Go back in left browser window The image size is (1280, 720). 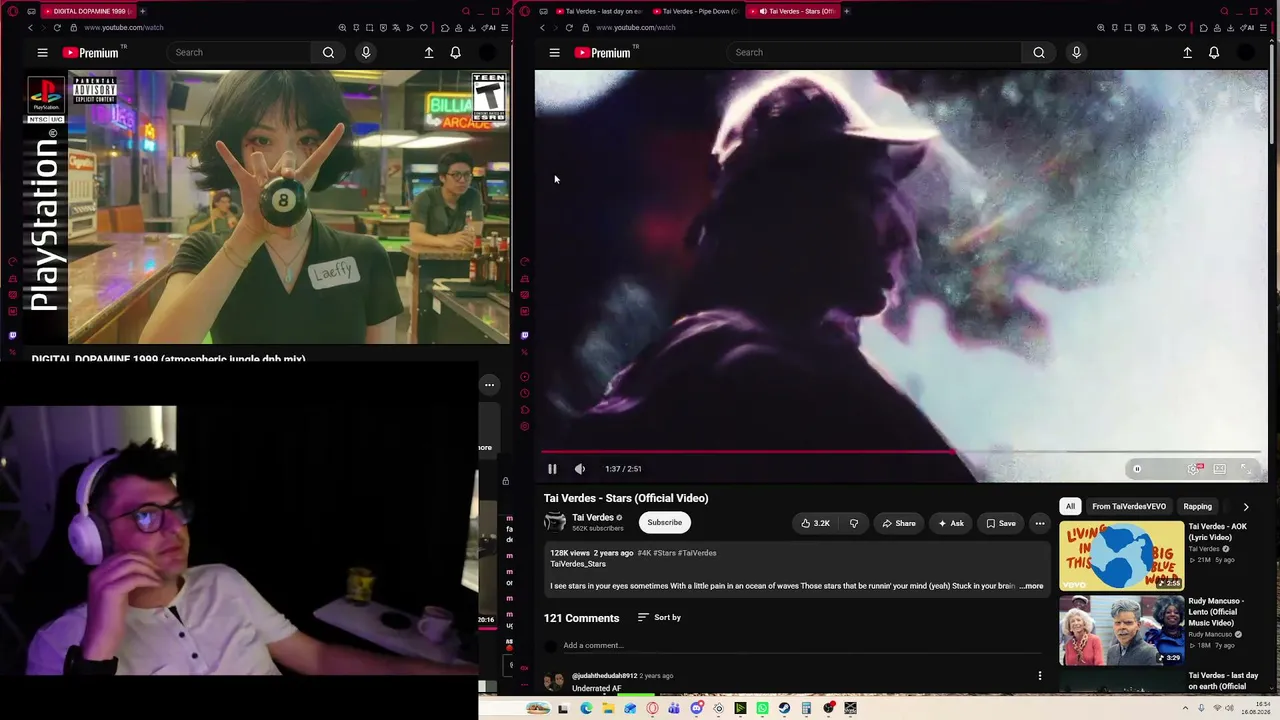30,28
